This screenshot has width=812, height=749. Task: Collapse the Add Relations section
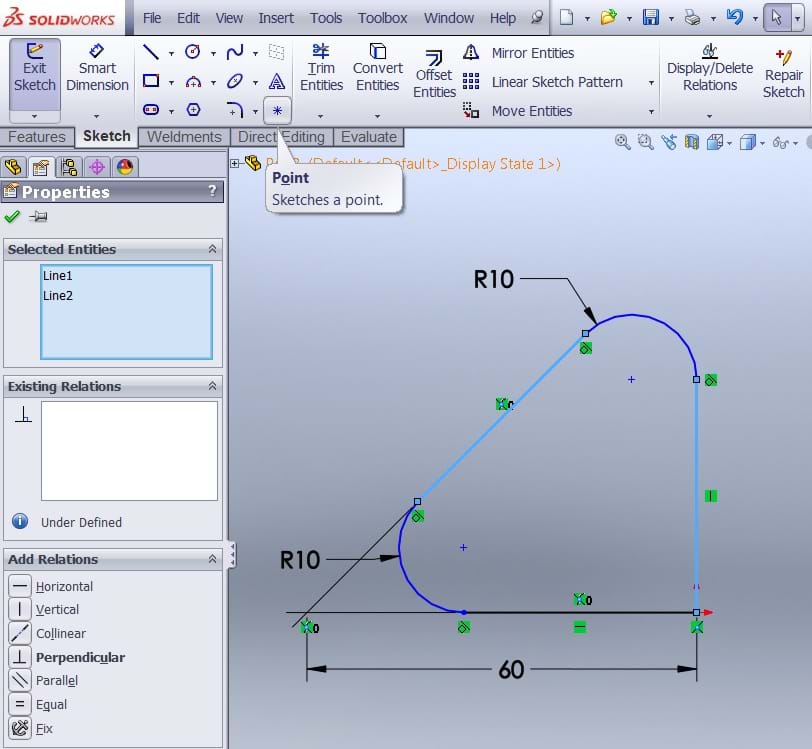[x=212, y=559]
